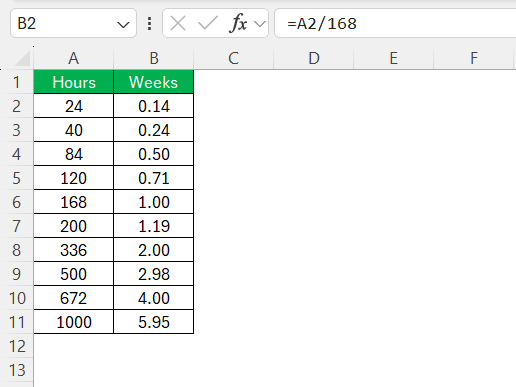The height and width of the screenshot is (387, 516).
Task: Select the cell containing 1.19
Action: click(154, 226)
